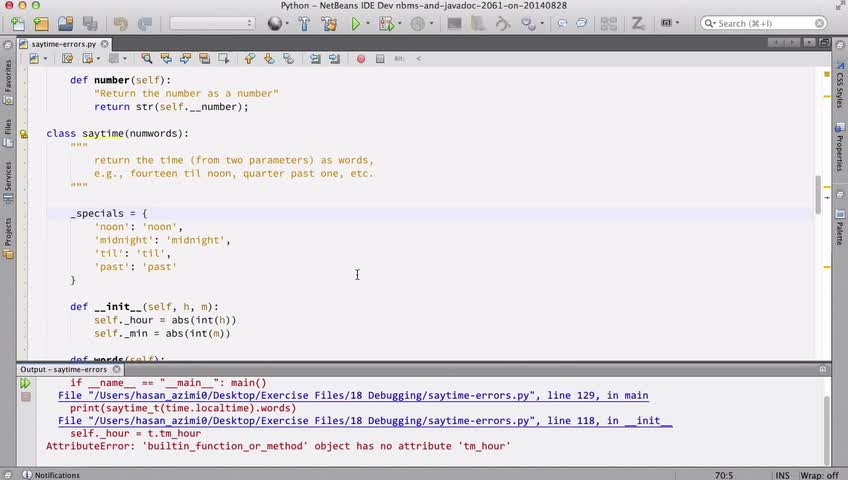This screenshot has width=848, height=480.
Task: Open the Services side panel
Action: point(8,182)
